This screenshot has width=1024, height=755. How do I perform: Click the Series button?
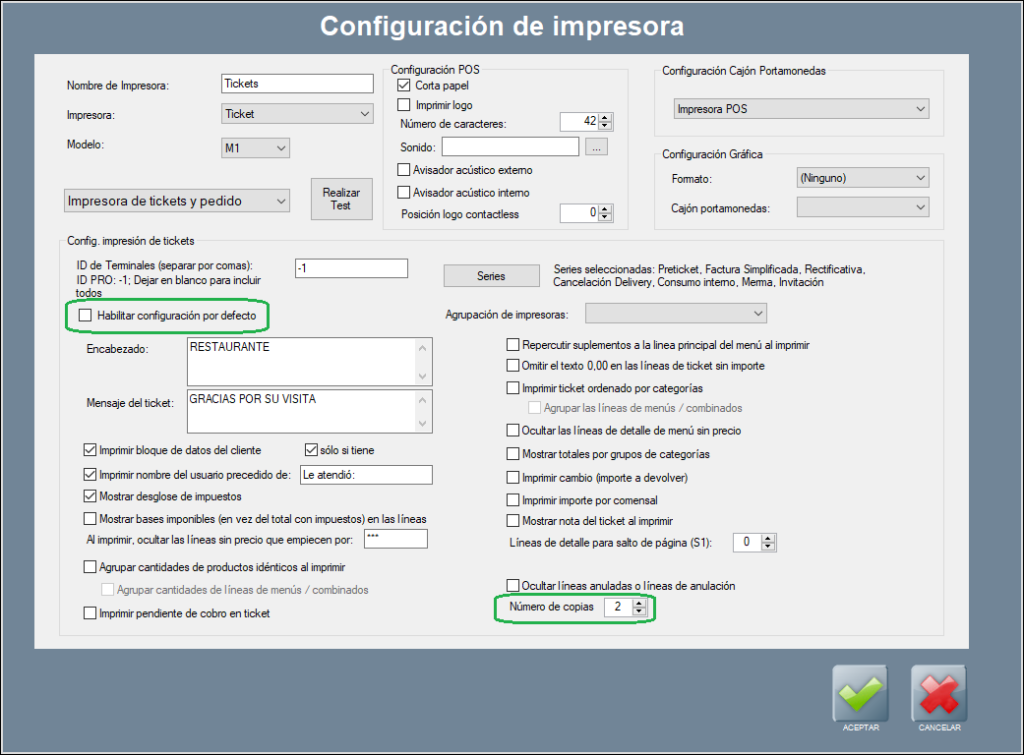[x=491, y=276]
